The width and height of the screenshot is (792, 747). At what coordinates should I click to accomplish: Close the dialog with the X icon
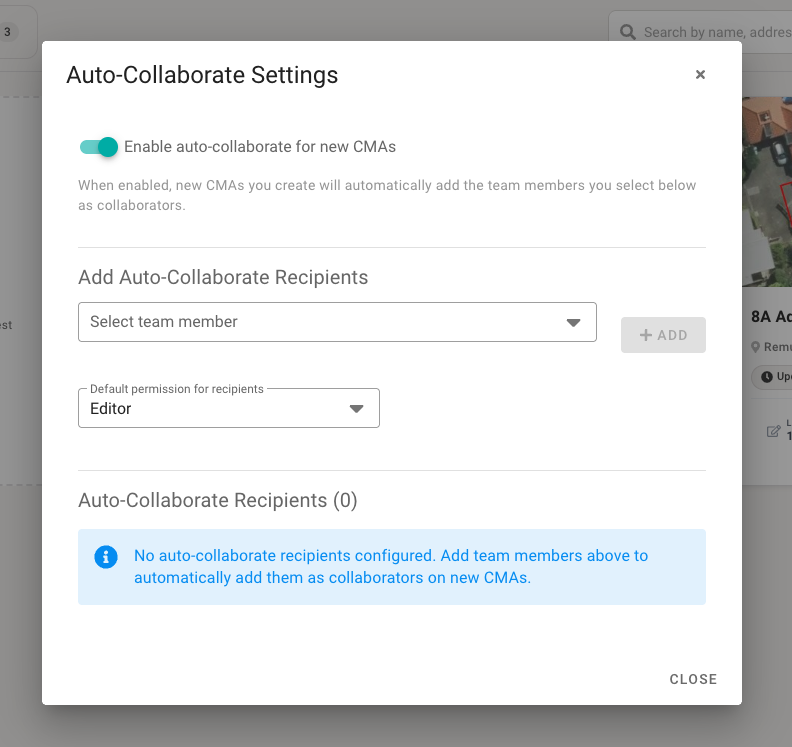pyautogui.click(x=700, y=75)
